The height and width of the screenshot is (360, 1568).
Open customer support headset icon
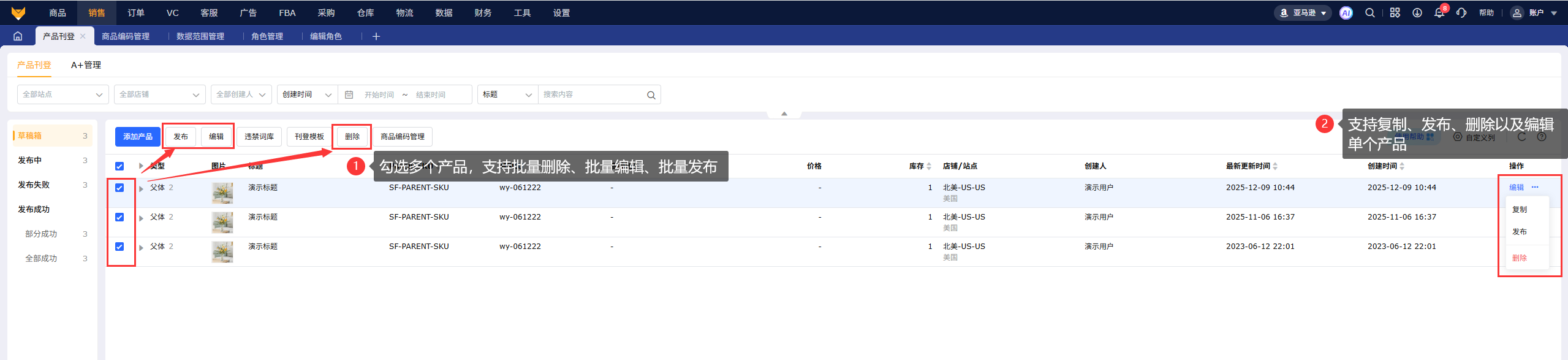pyautogui.click(x=1461, y=13)
